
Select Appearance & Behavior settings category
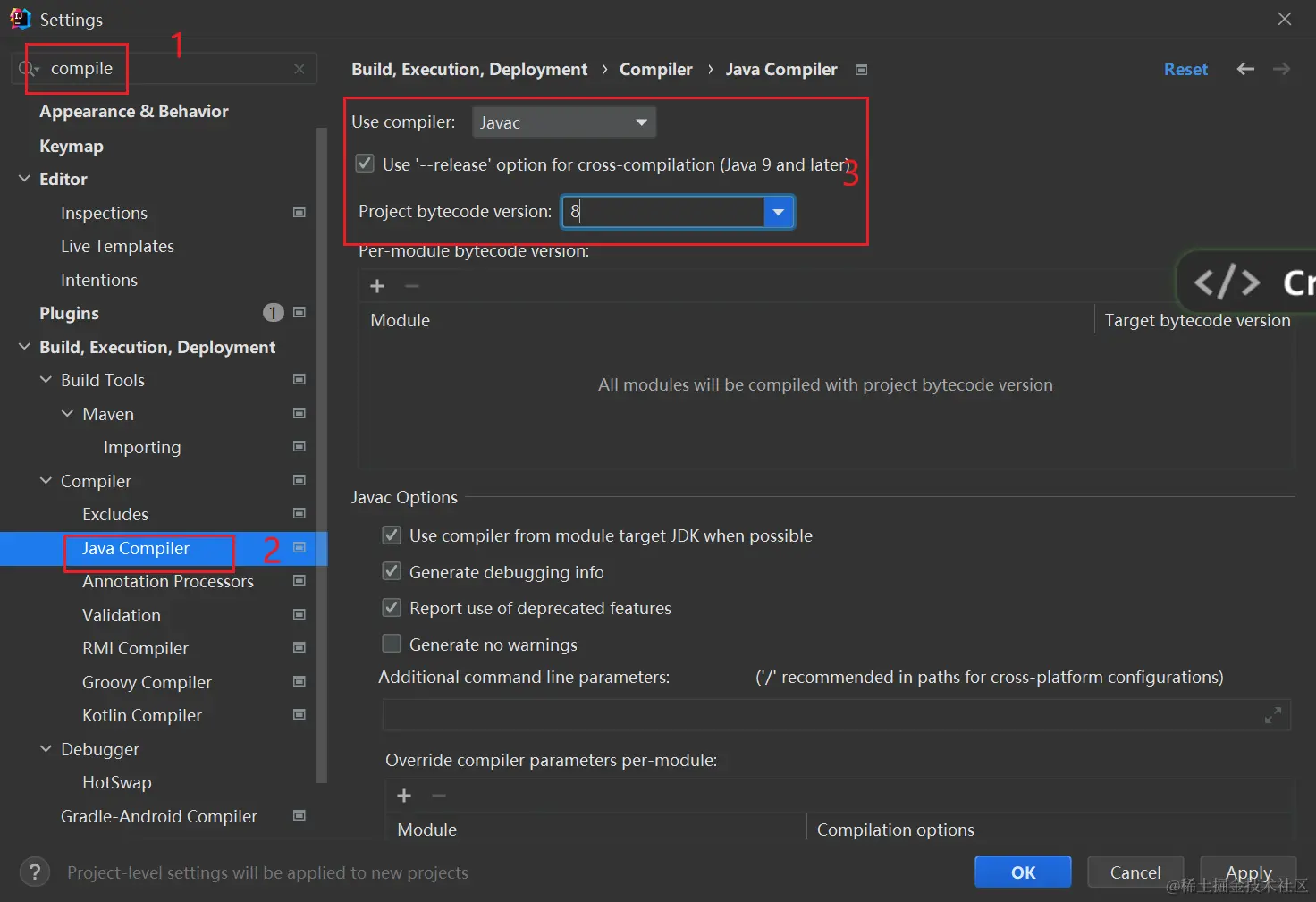(134, 112)
